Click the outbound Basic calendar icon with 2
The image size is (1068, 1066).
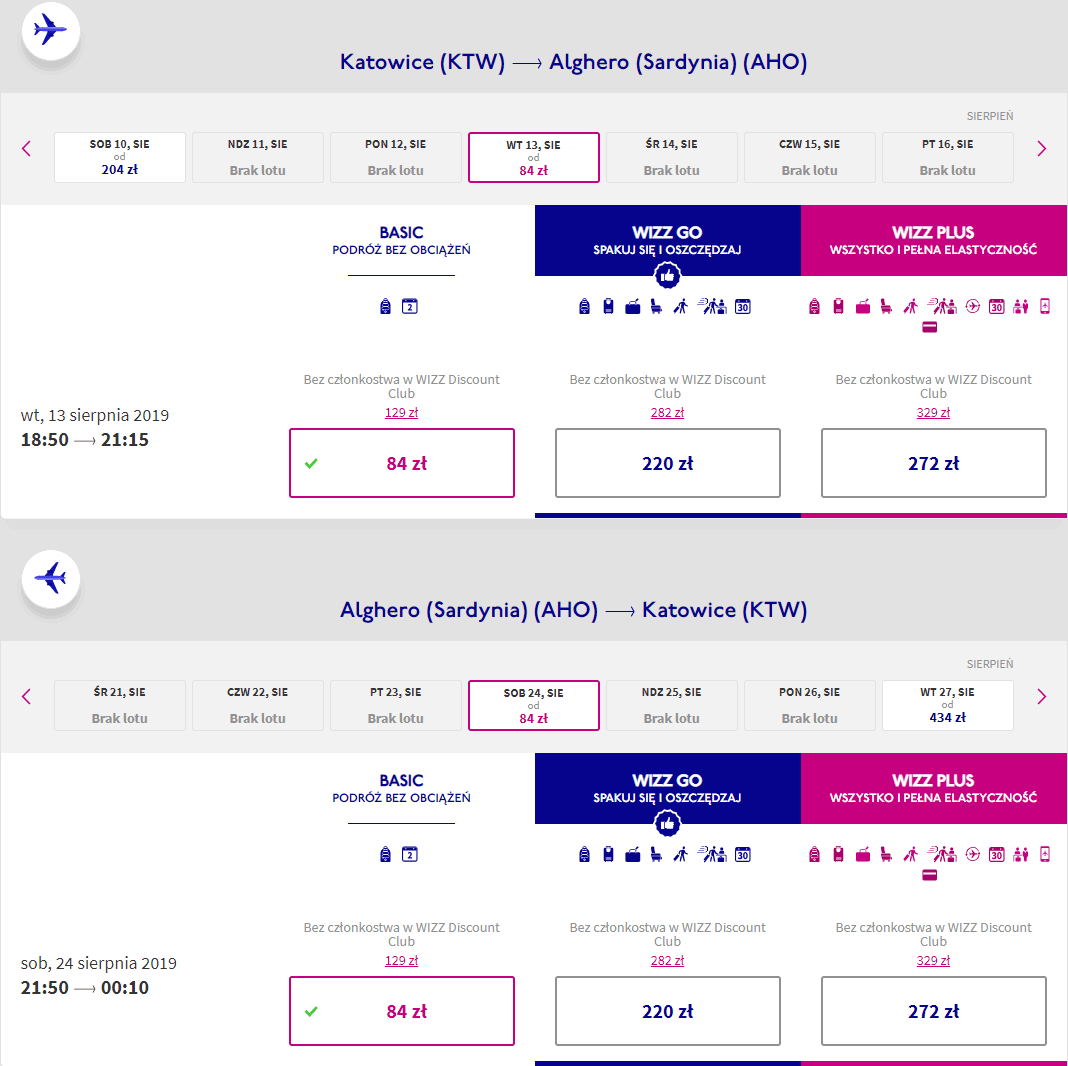[x=409, y=307]
